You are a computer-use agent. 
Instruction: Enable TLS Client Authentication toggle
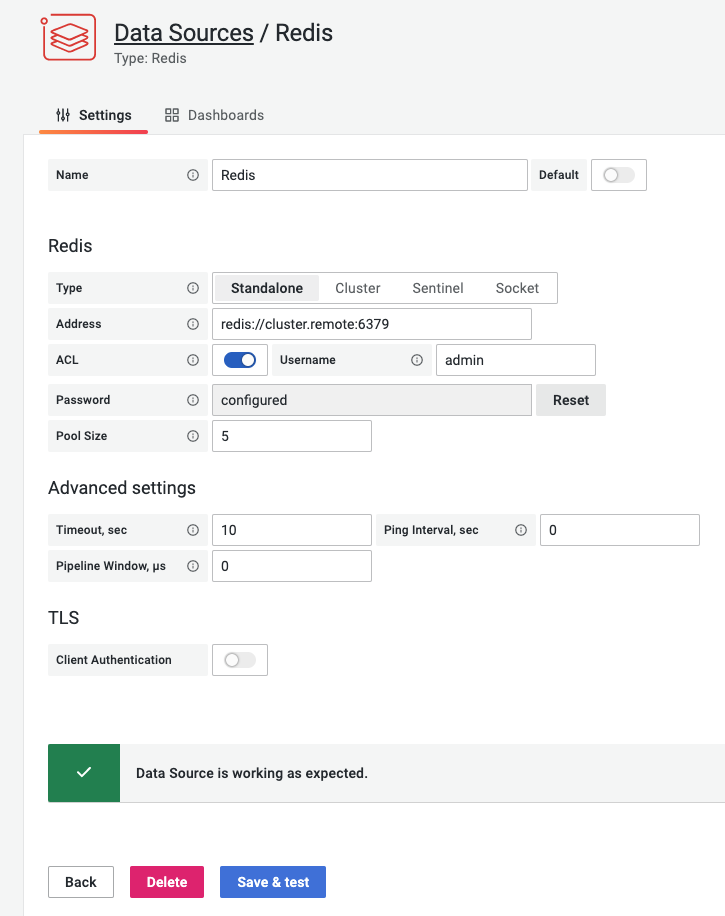(240, 660)
